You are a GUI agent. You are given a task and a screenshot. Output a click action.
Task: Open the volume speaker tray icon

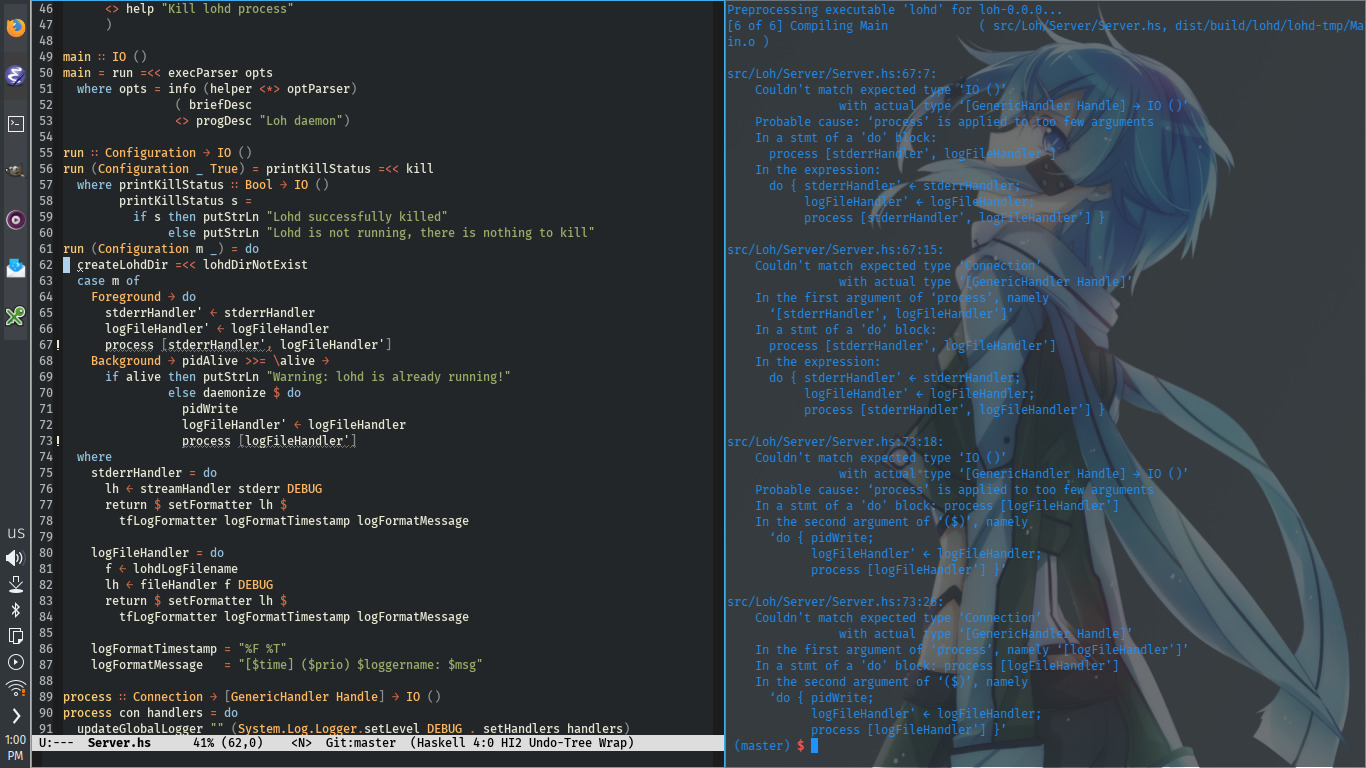[x=16, y=558]
